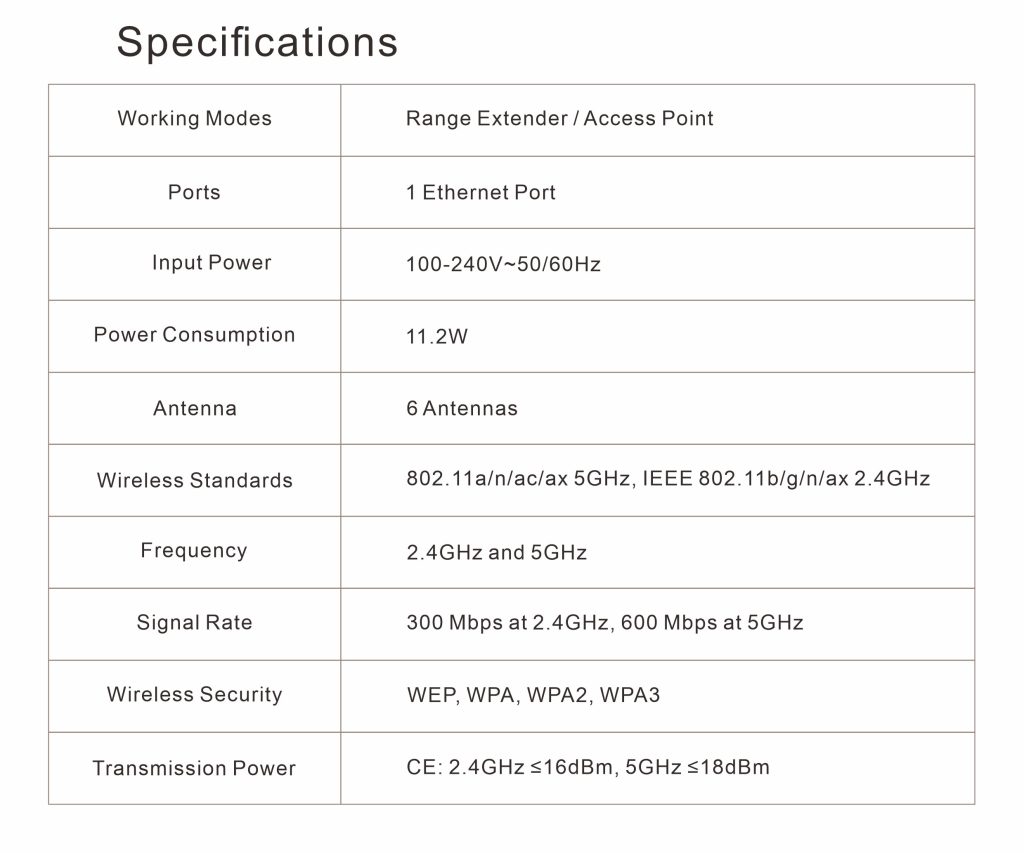Select the Input Power label
This screenshot has width=1024, height=853.
[x=212, y=263]
